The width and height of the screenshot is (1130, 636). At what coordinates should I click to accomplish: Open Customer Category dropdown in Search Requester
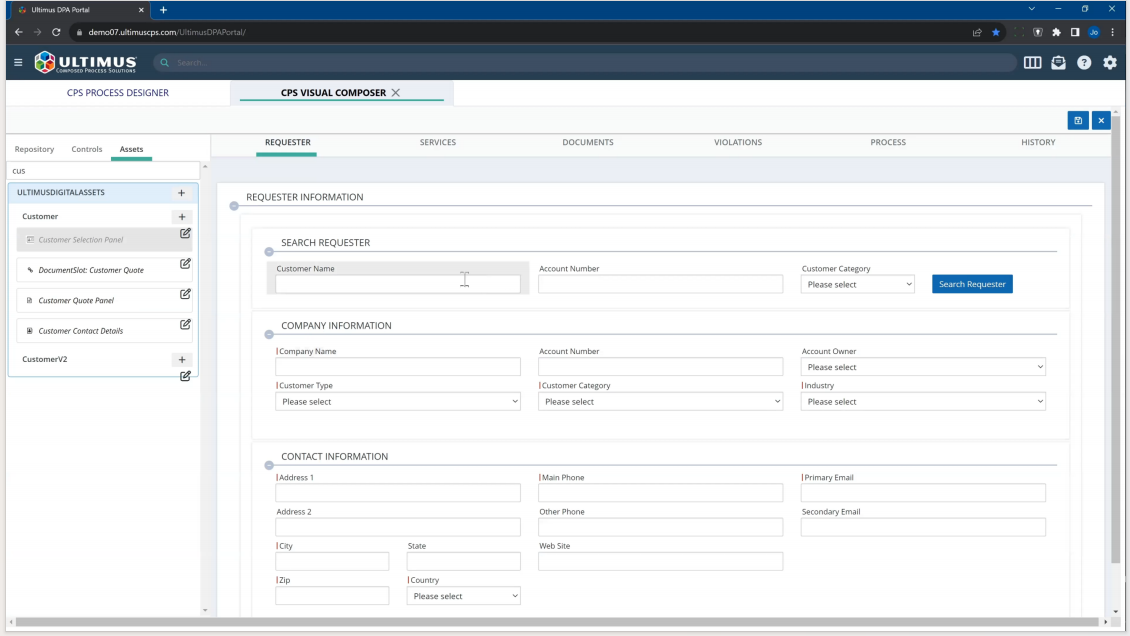pos(858,285)
